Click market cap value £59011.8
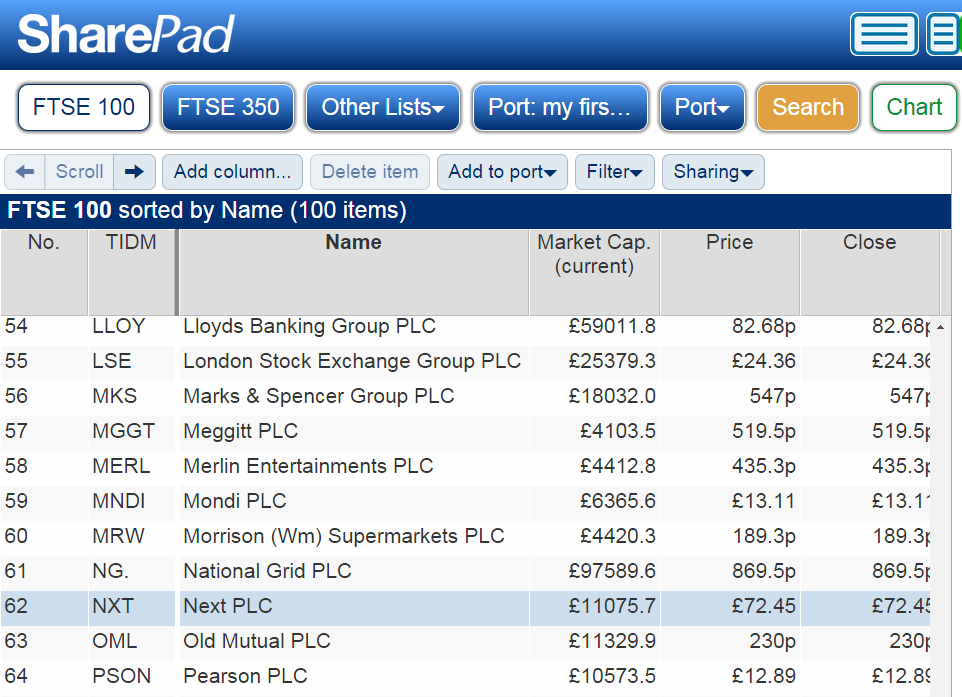 [x=612, y=326]
